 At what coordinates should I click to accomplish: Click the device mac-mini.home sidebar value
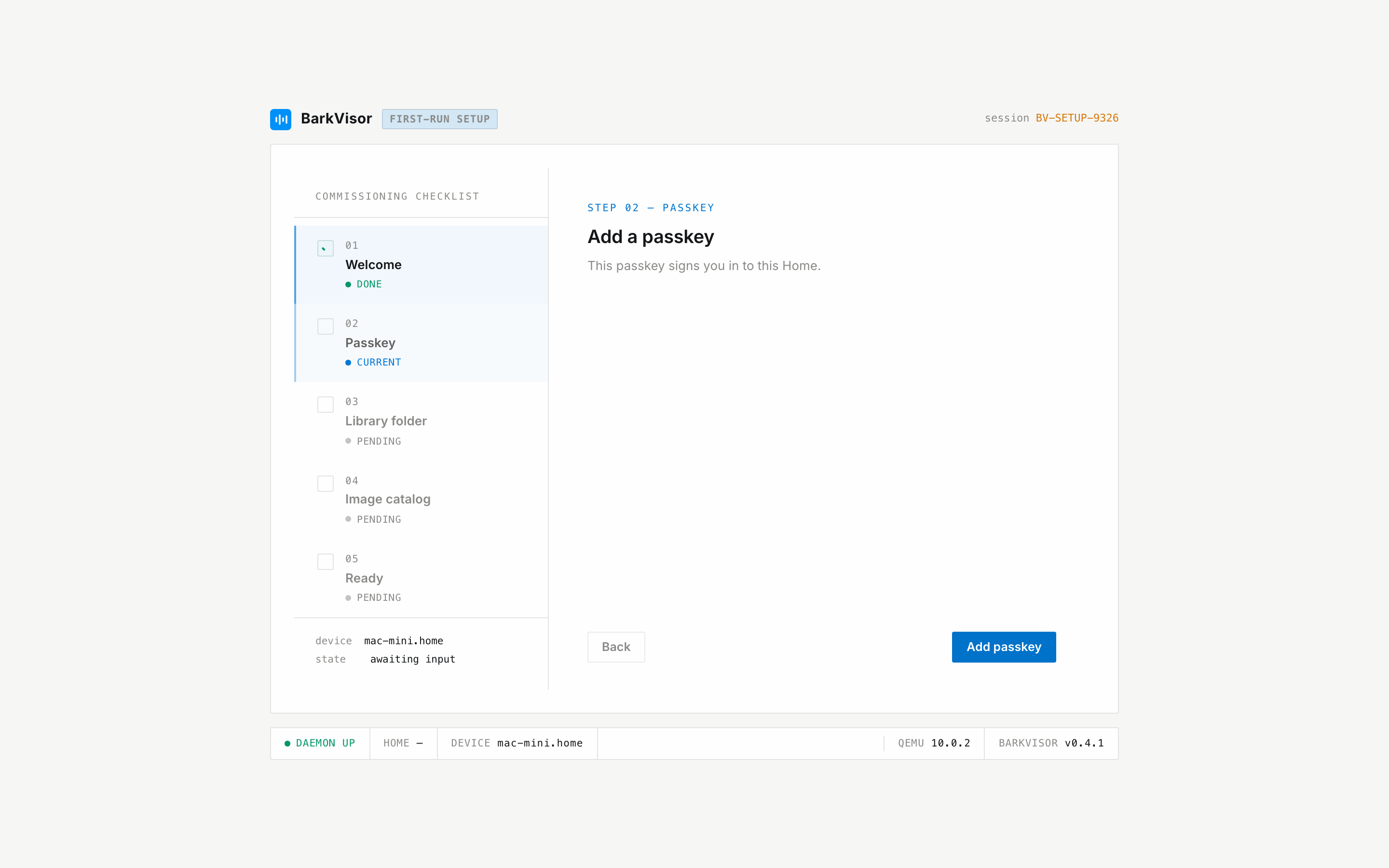tap(404, 641)
